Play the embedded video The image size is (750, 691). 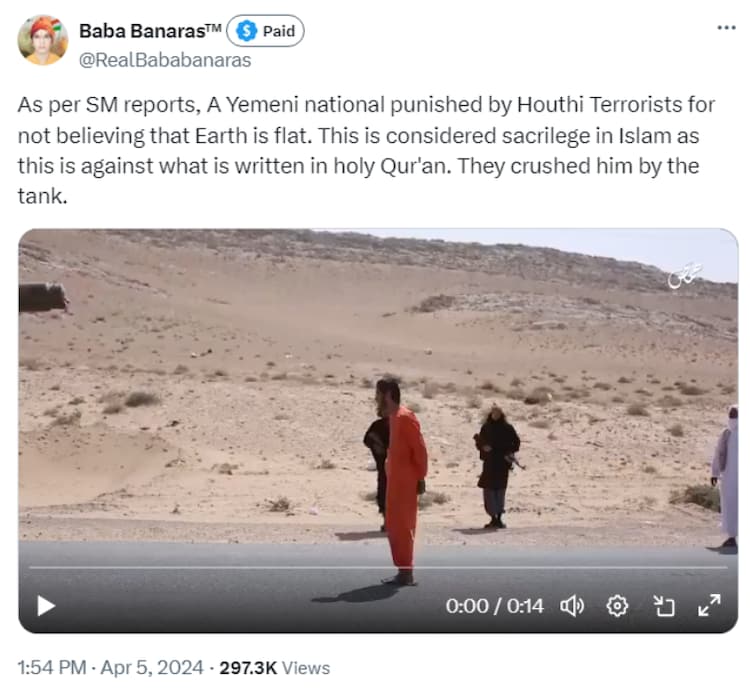pos(46,606)
